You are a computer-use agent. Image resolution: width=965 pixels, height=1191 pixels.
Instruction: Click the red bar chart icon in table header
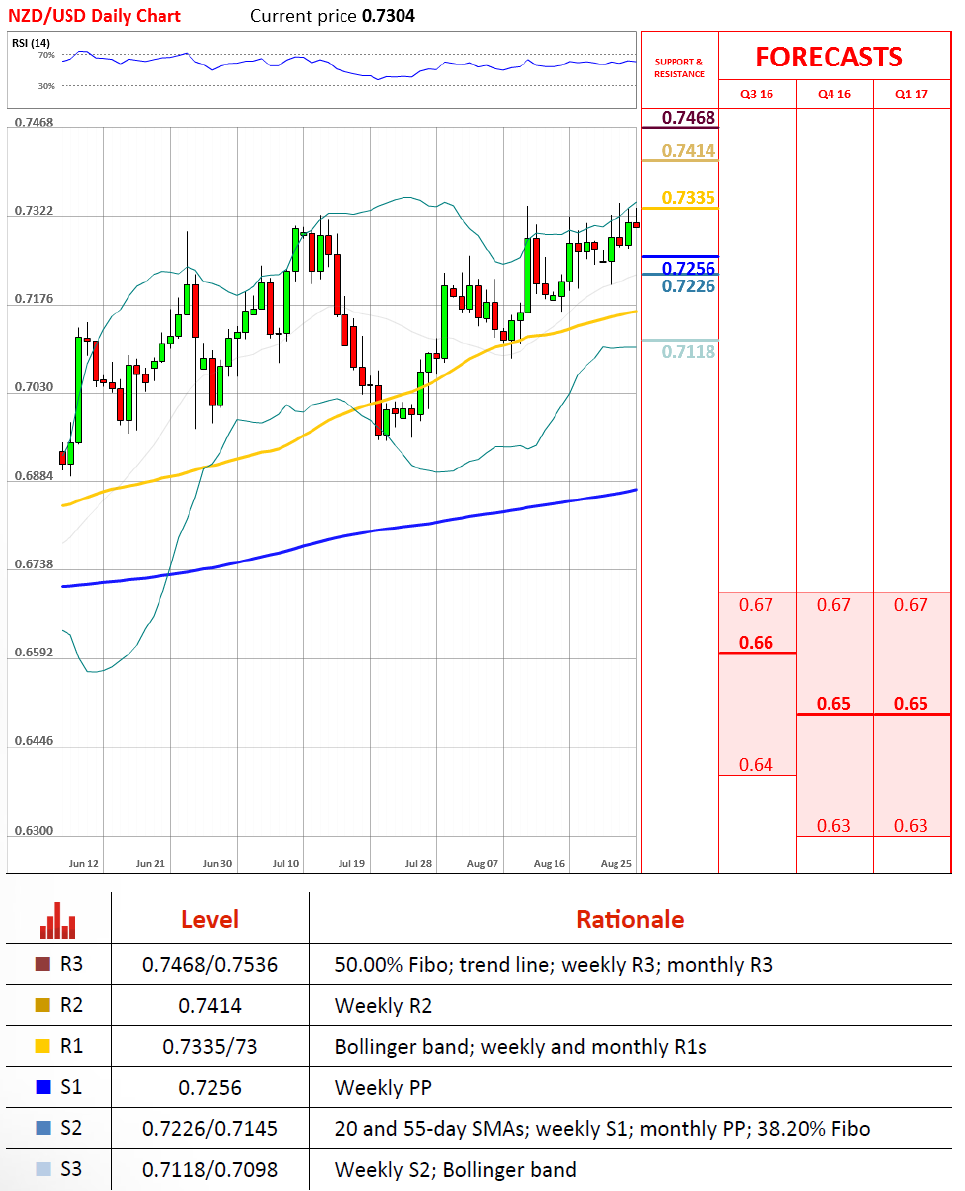[58, 920]
